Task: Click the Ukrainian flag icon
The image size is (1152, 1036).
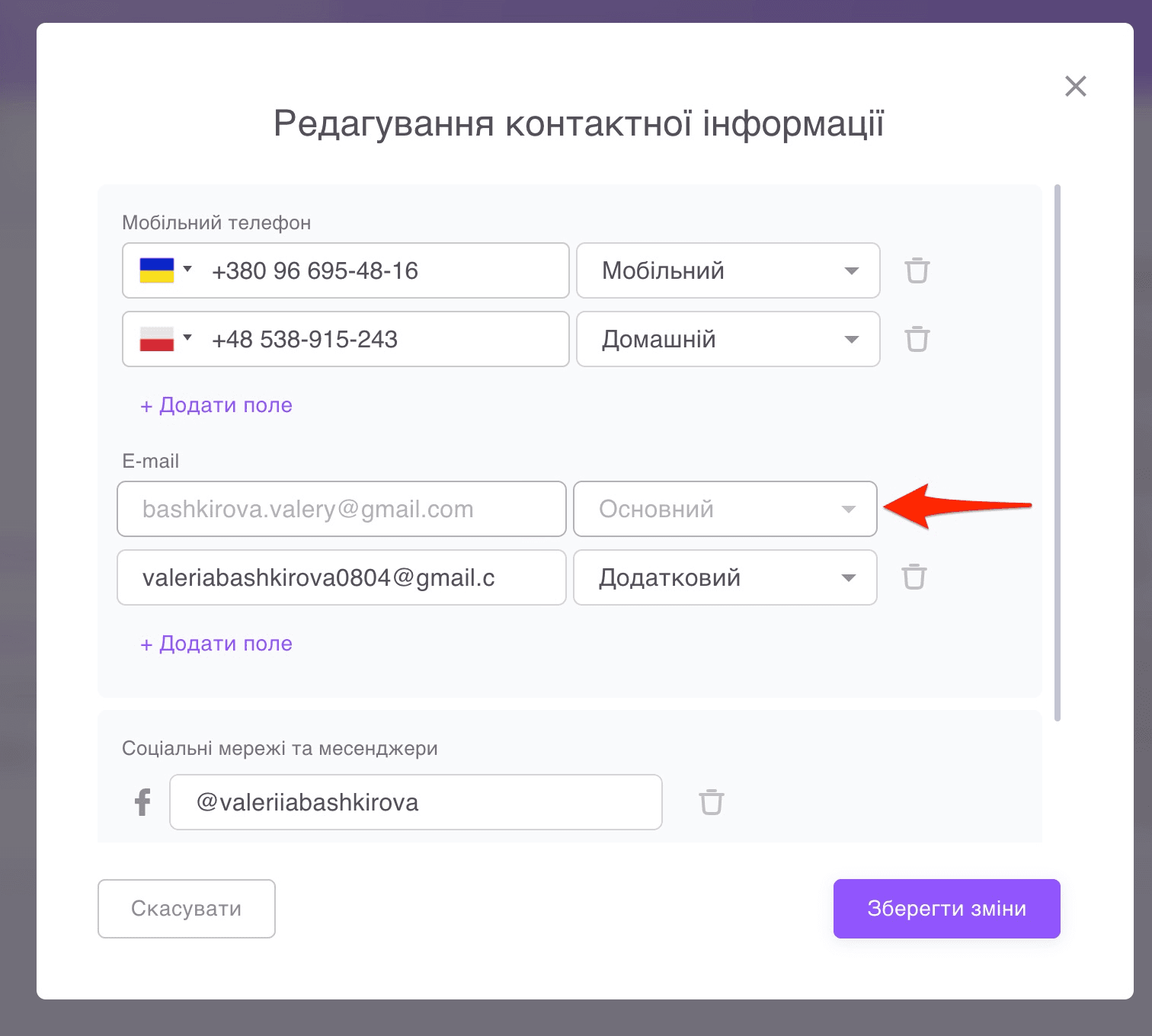Action: pos(158,268)
